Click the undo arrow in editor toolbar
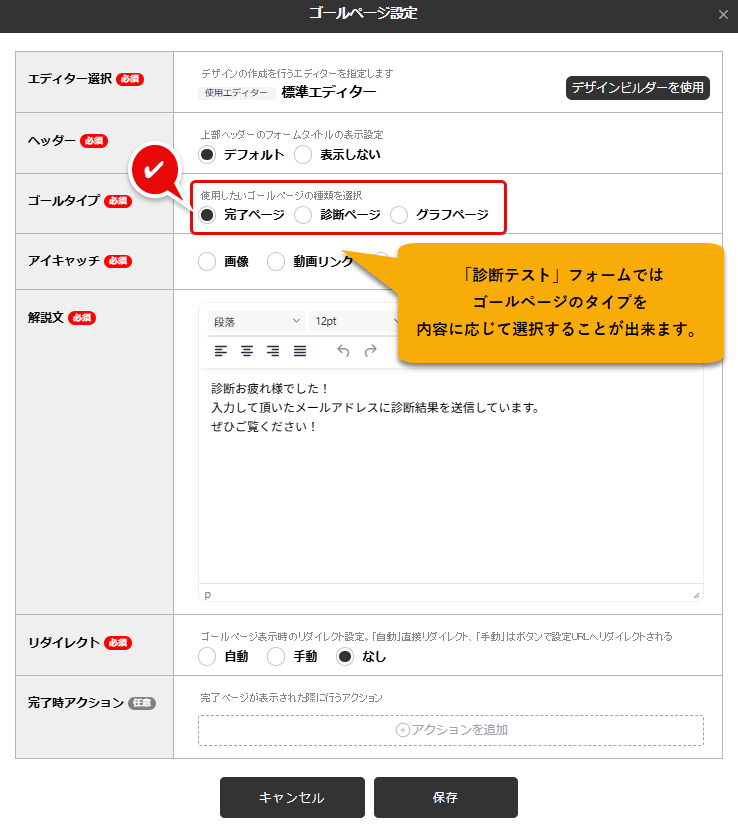The height and width of the screenshot is (834, 738). coord(344,351)
